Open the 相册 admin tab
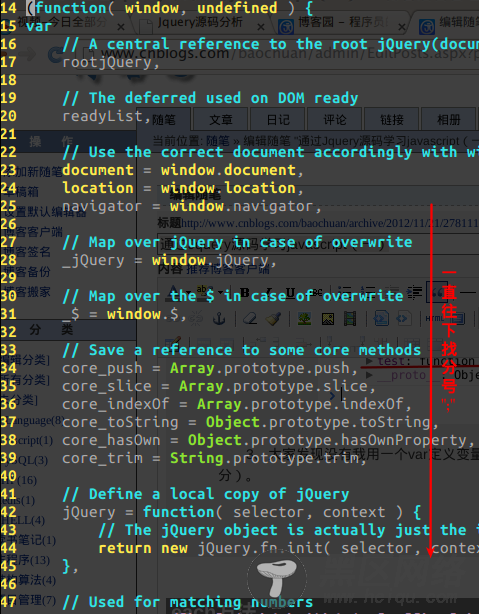Screen dimensions: 479x614 (449, 119)
